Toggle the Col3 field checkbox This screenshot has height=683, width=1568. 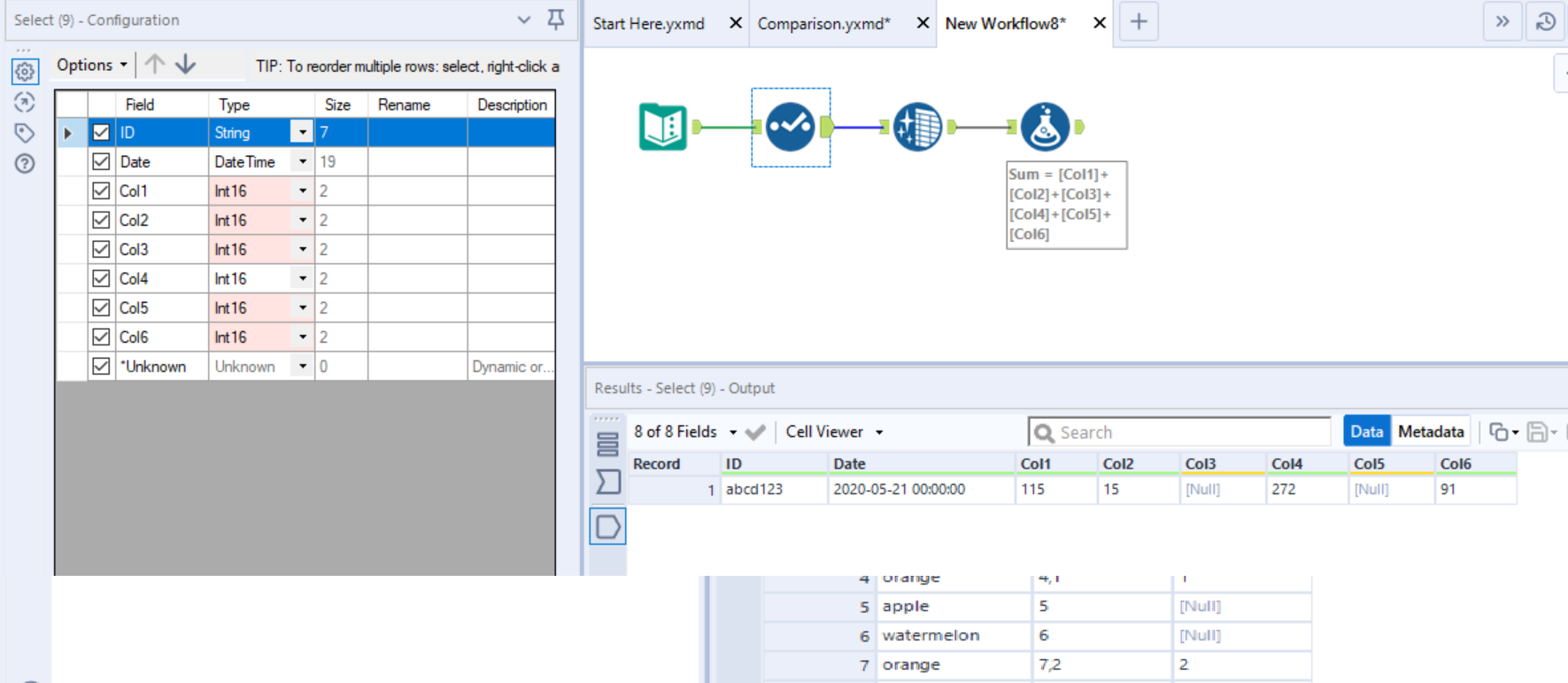click(101, 250)
